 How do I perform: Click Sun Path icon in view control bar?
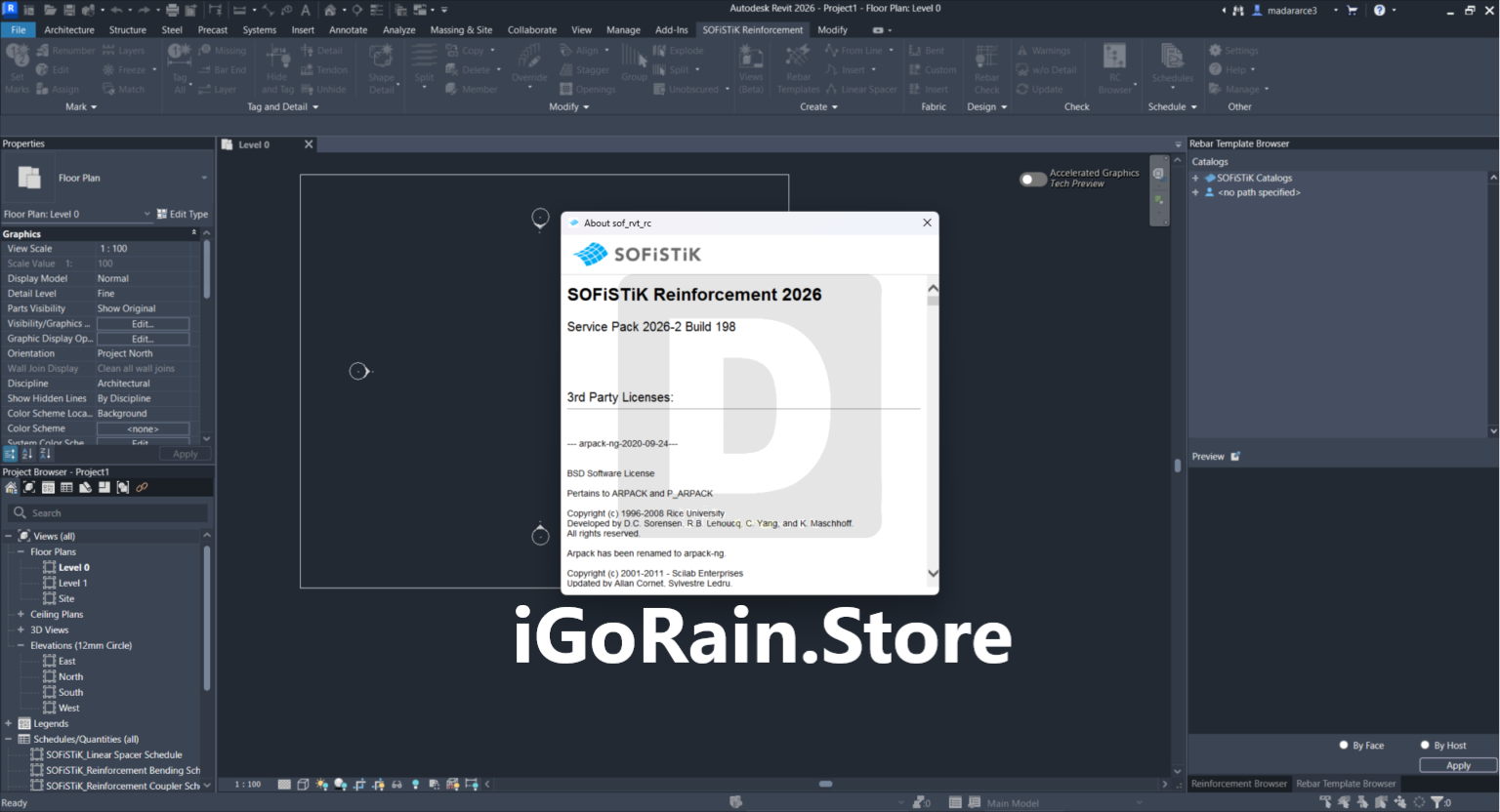click(321, 785)
